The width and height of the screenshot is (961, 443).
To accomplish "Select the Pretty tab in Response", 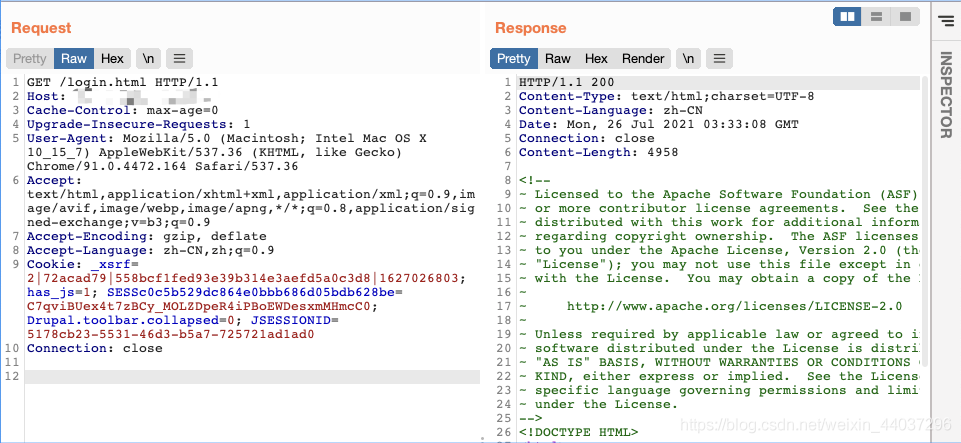I will click(x=514, y=59).
